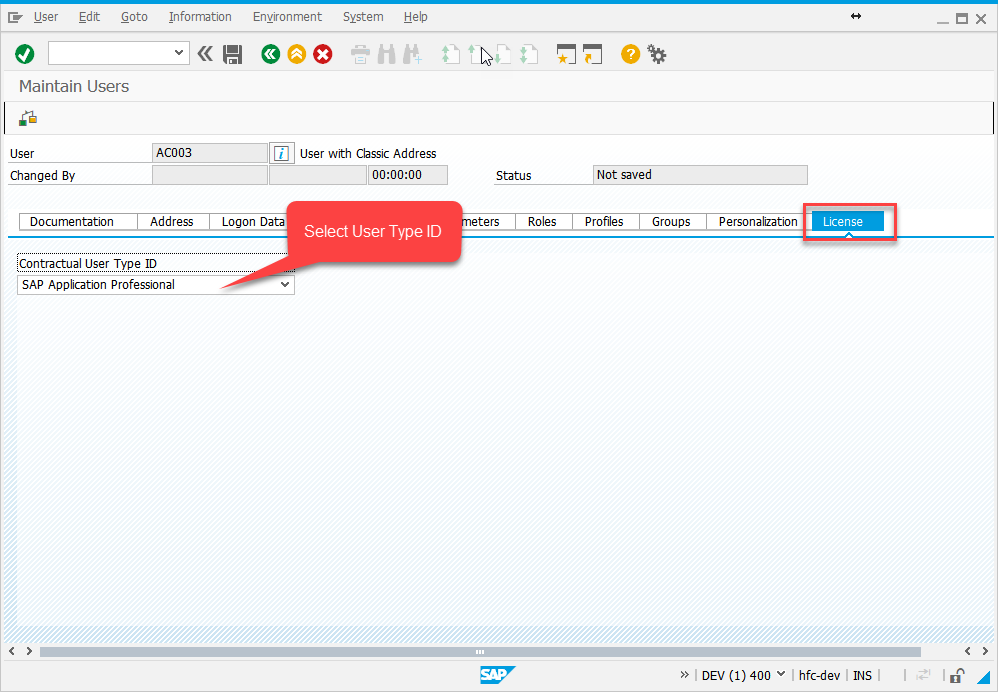The width and height of the screenshot is (998, 692).
Task: Save the user with the floppy disk icon
Action: click(x=232, y=54)
